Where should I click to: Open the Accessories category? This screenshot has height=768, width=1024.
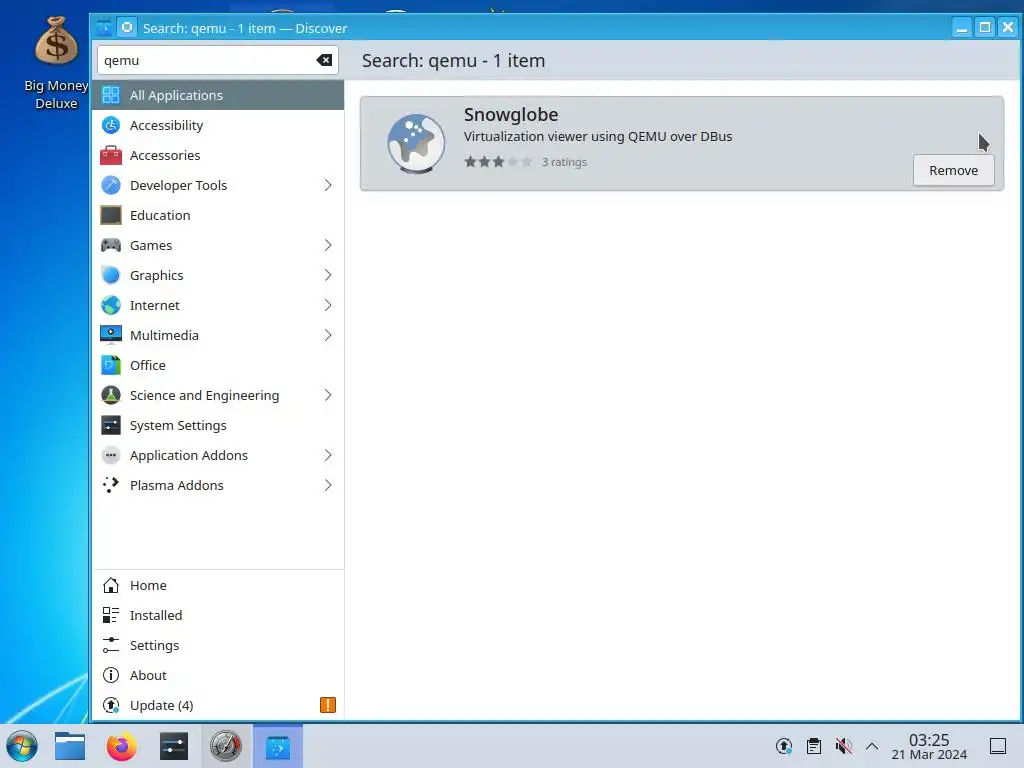pyautogui.click(x=218, y=155)
